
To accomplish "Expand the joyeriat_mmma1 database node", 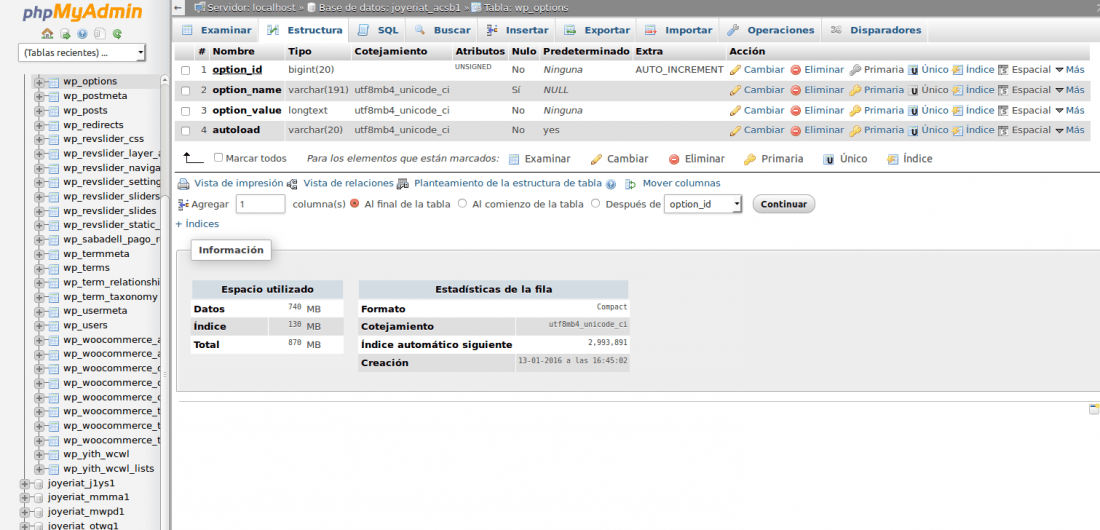I will pos(25,498).
